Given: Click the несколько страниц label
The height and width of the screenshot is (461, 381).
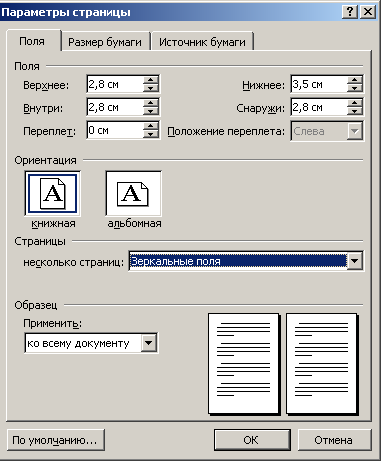Looking at the screenshot, I should tap(73, 262).
